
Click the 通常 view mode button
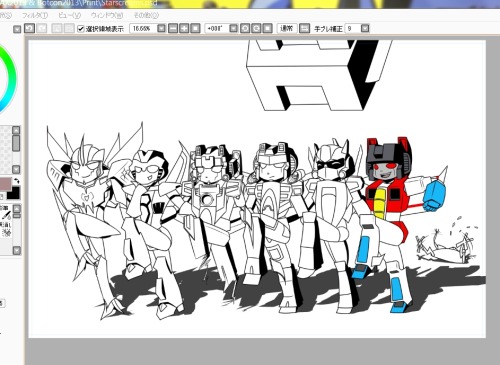pyautogui.click(x=287, y=28)
